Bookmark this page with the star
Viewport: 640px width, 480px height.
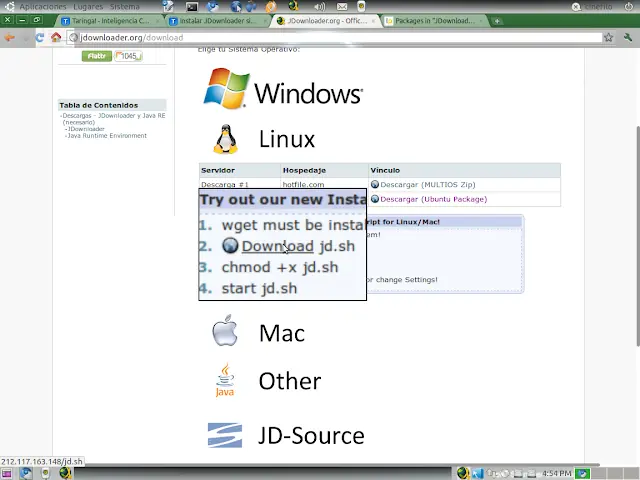[x=609, y=38]
